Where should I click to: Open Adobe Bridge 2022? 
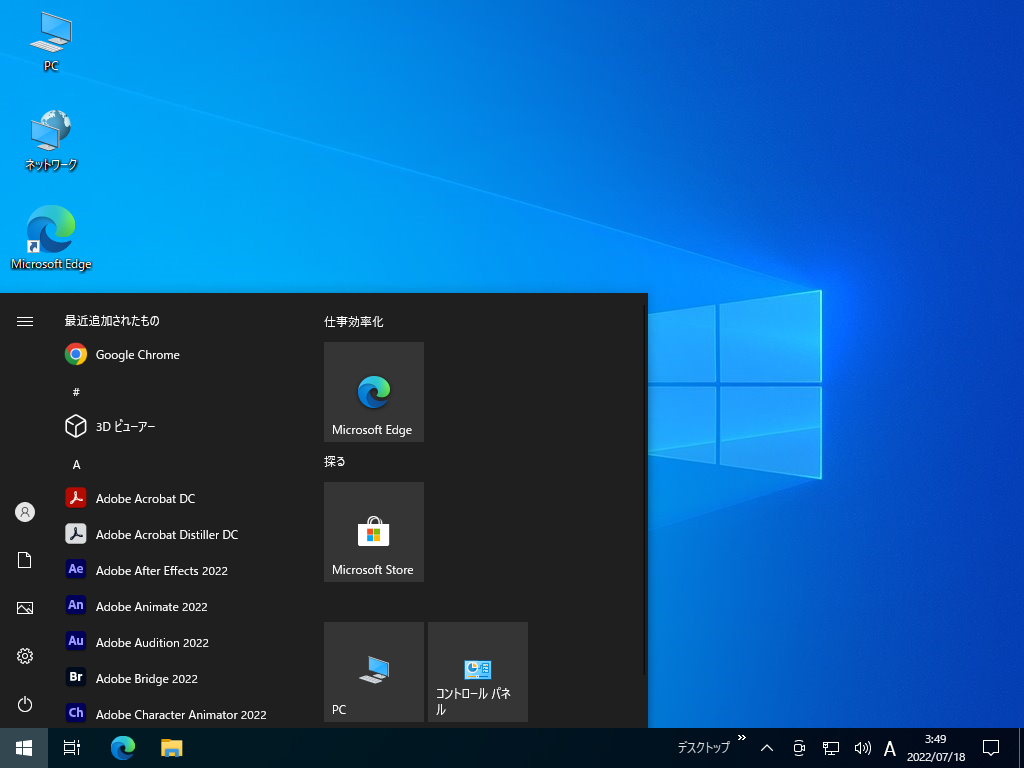[x=146, y=679]
